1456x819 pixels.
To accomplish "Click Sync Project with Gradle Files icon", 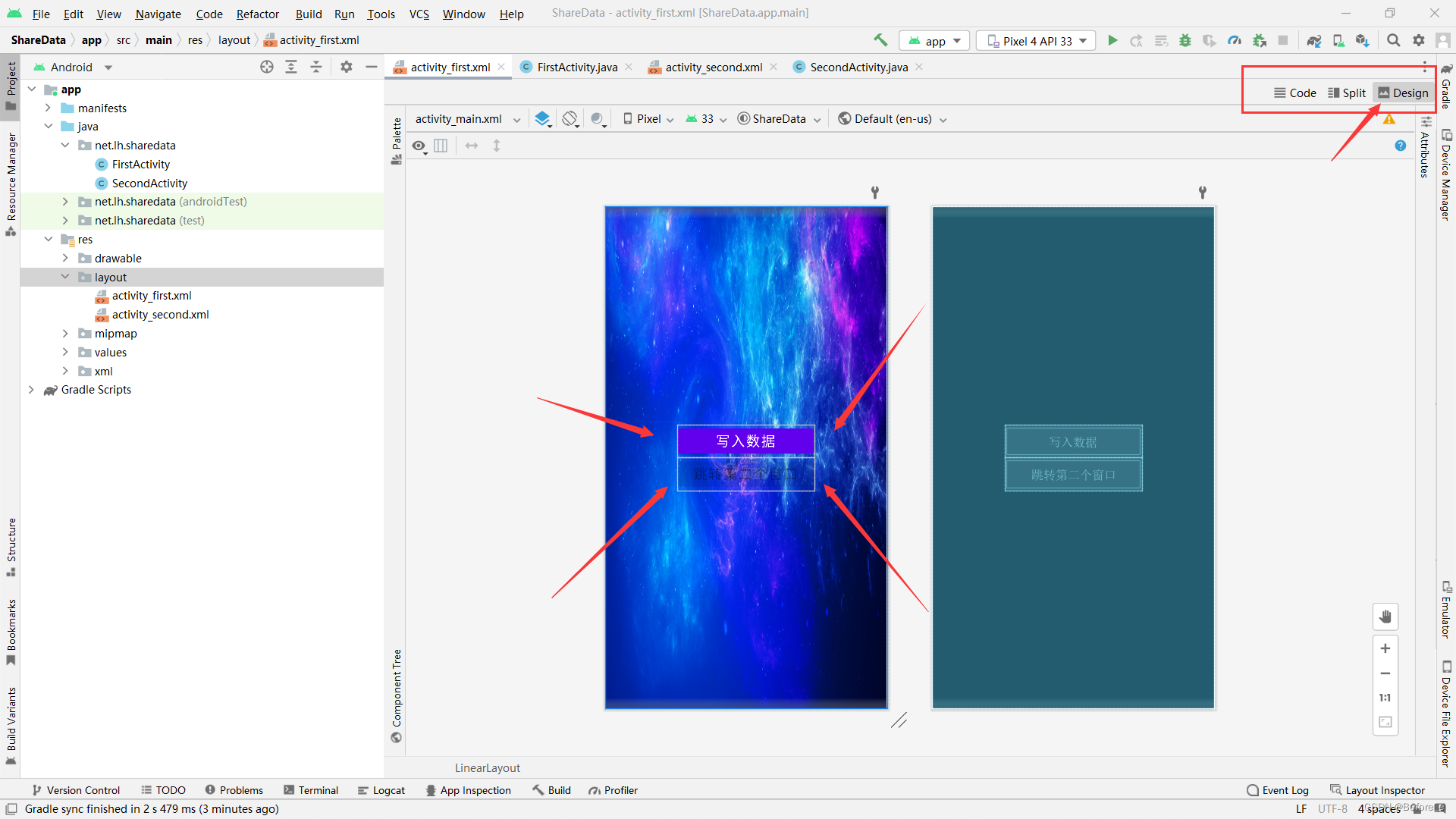I will point(1314,41).
